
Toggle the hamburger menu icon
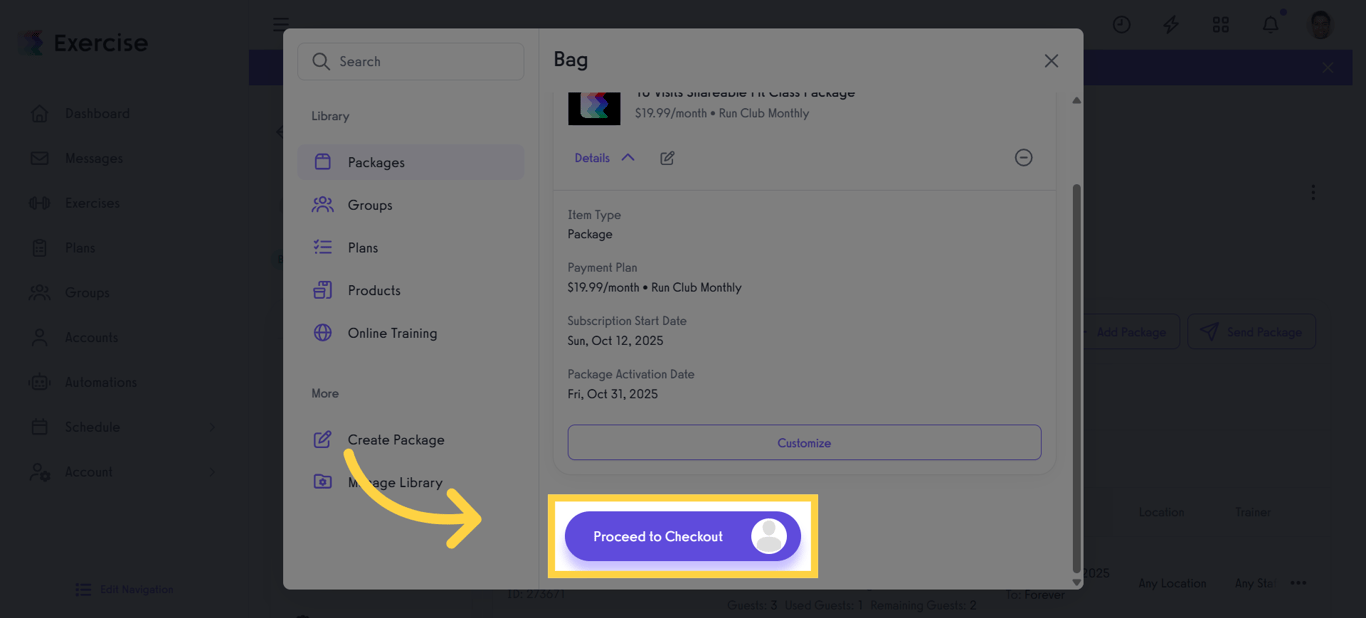(281, 24)
